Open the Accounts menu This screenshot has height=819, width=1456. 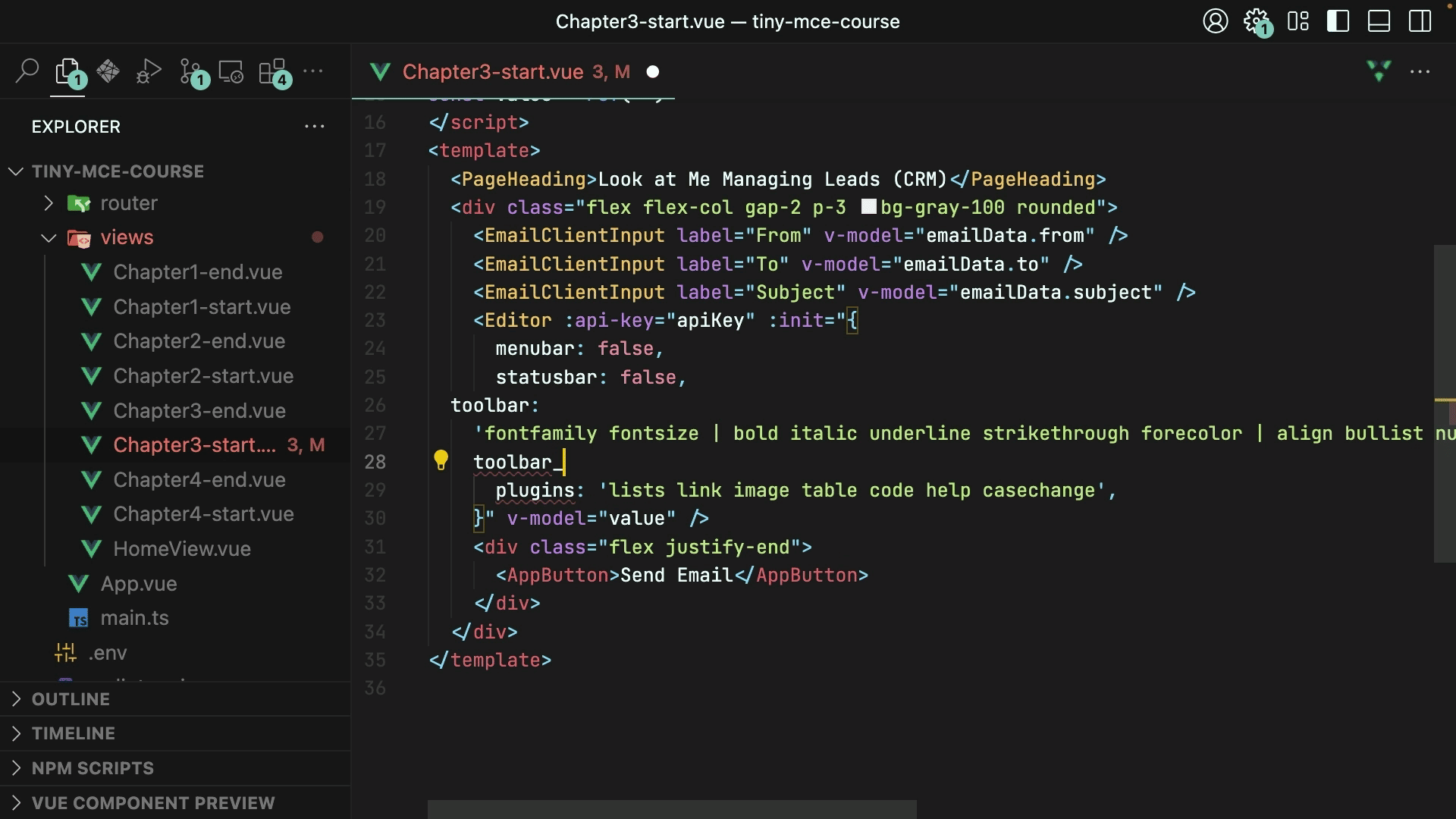pos(1215,21)
